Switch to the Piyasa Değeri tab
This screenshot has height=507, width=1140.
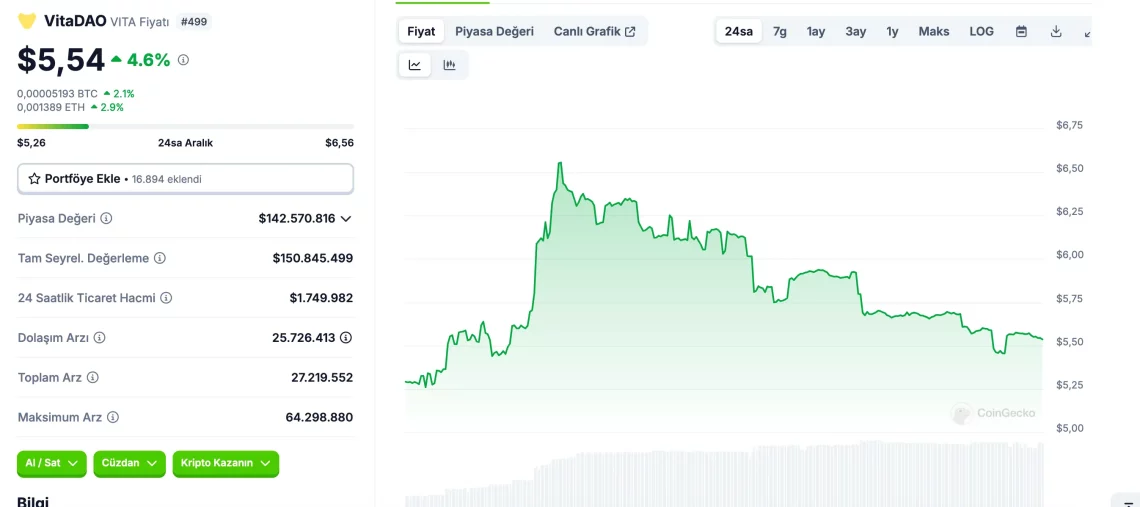point(494,31)
